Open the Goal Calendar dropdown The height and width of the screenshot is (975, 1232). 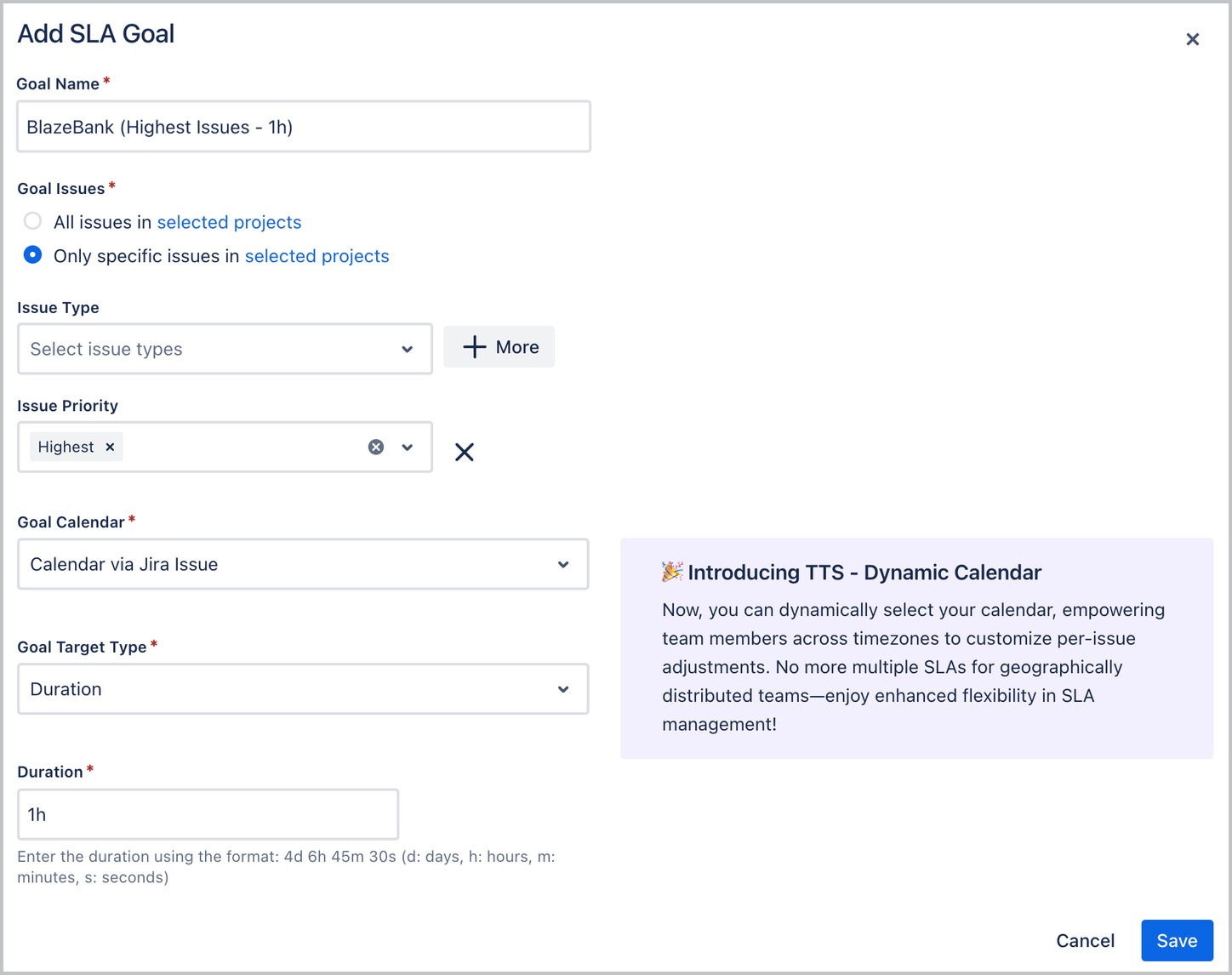click(x=303, y=564)
